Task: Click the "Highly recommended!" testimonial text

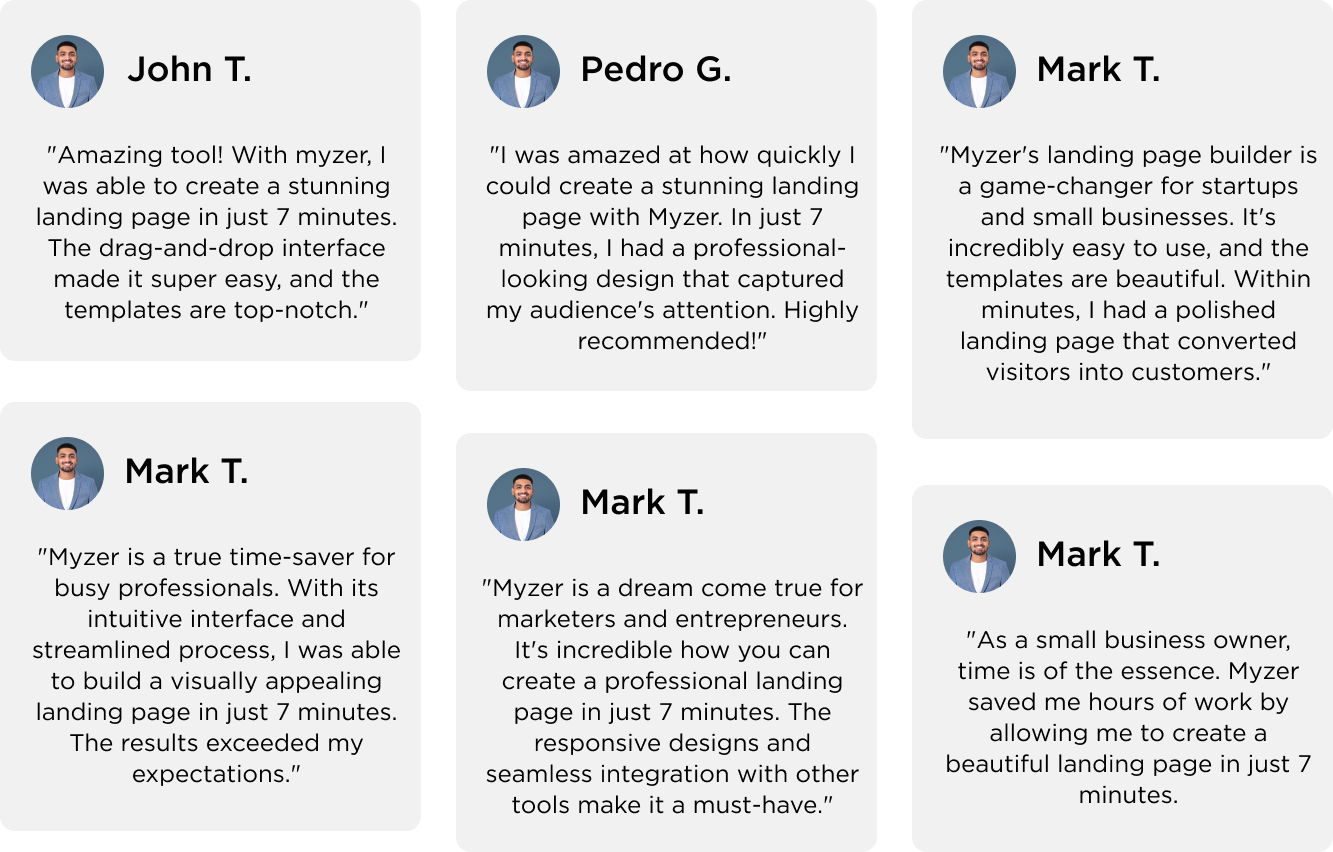Action: point(671,326)
